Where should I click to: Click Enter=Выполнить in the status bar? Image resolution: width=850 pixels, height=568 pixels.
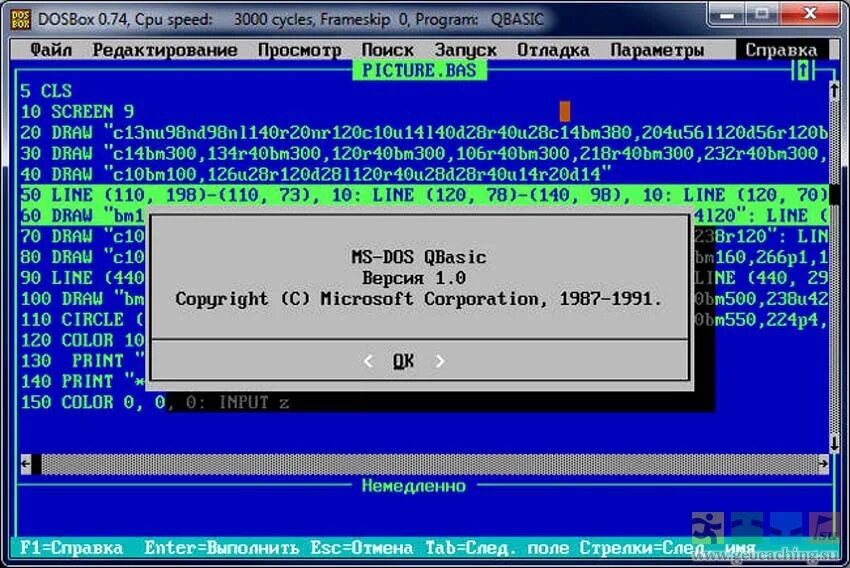click(221, 547)
